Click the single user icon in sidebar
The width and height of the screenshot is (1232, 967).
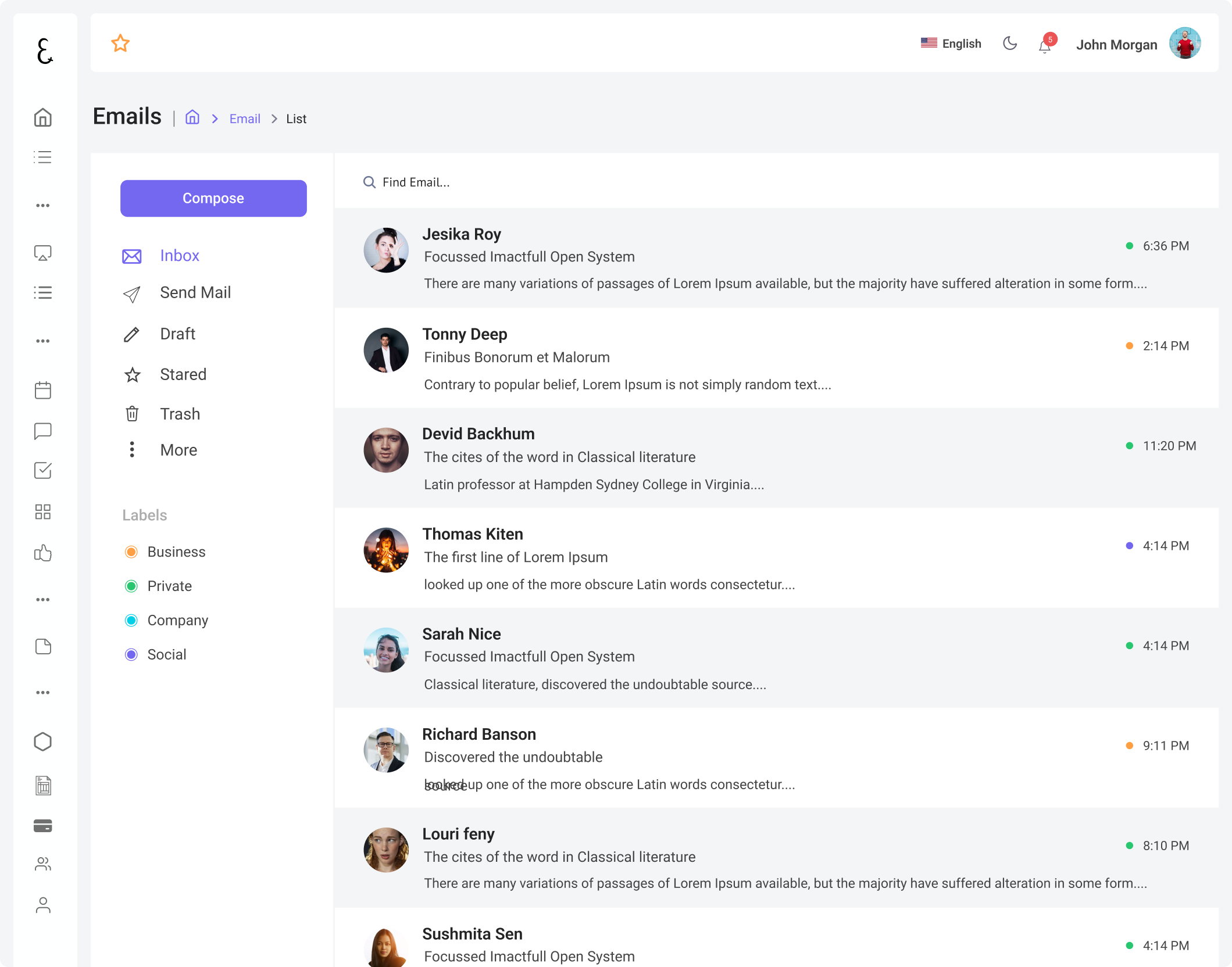43,905
